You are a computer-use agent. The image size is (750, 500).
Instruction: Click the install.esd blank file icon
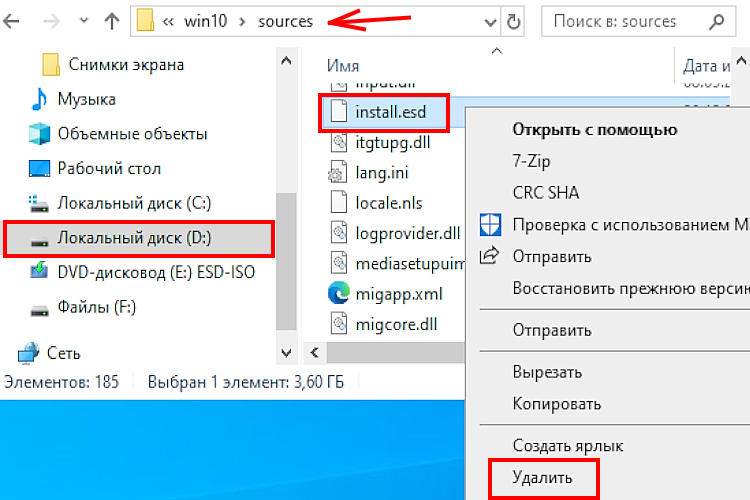[x=339, y=111]
